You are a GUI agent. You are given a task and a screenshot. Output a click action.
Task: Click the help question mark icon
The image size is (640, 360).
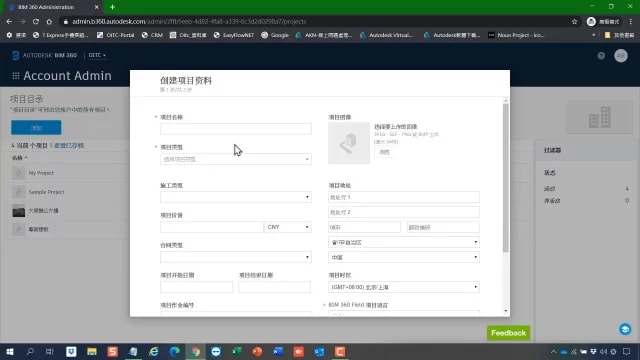(x=601, y=56)
